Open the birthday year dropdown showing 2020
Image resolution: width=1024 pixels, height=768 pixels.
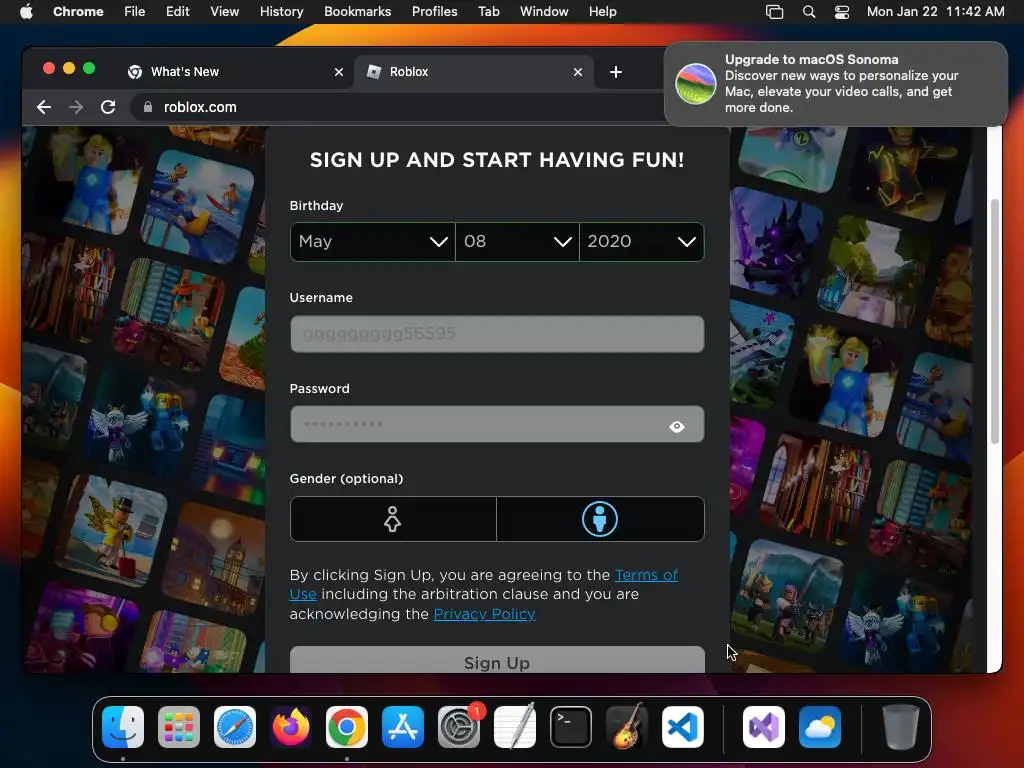(x=641, y=242)
